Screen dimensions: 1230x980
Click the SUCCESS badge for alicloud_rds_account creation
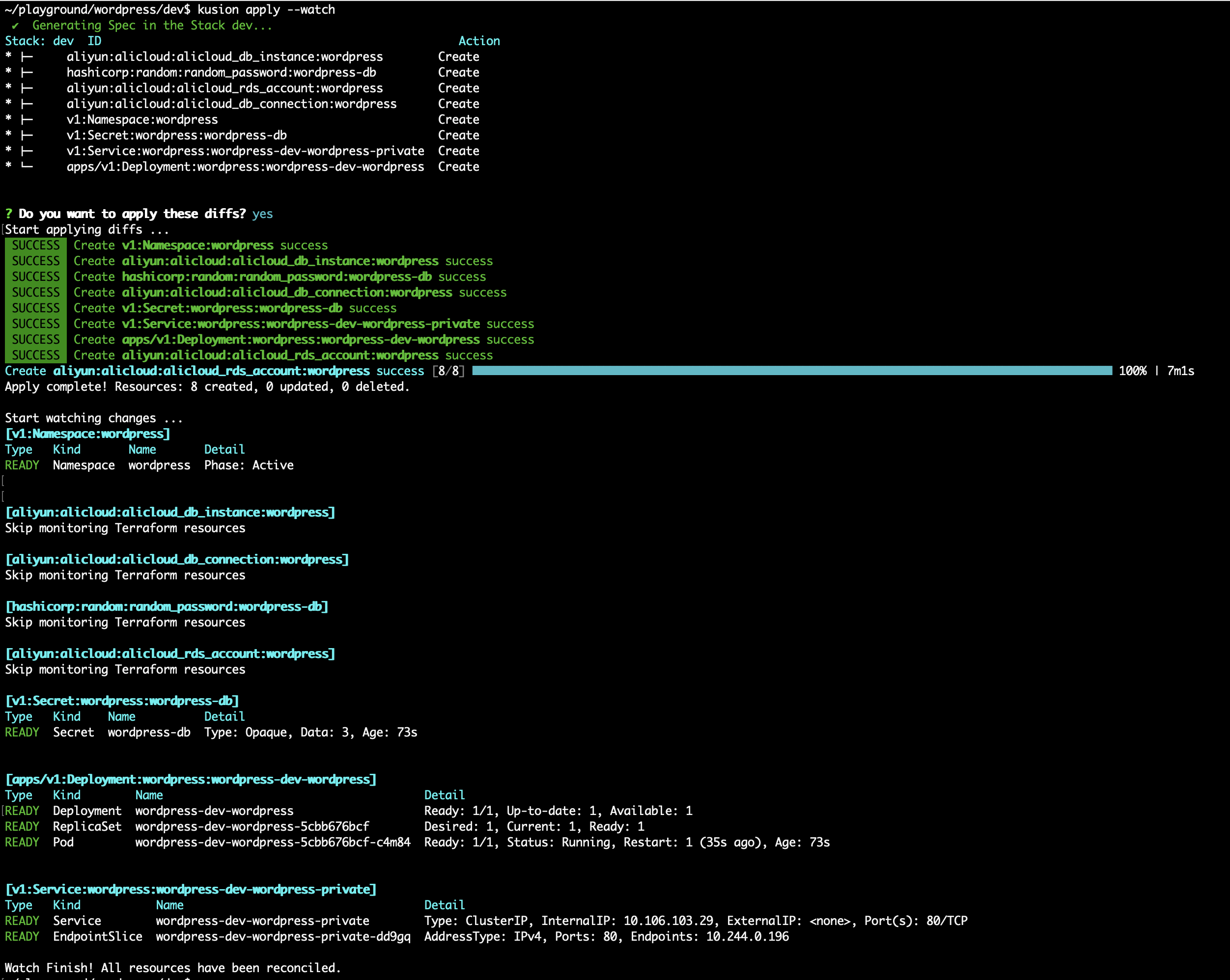(35, 354)
